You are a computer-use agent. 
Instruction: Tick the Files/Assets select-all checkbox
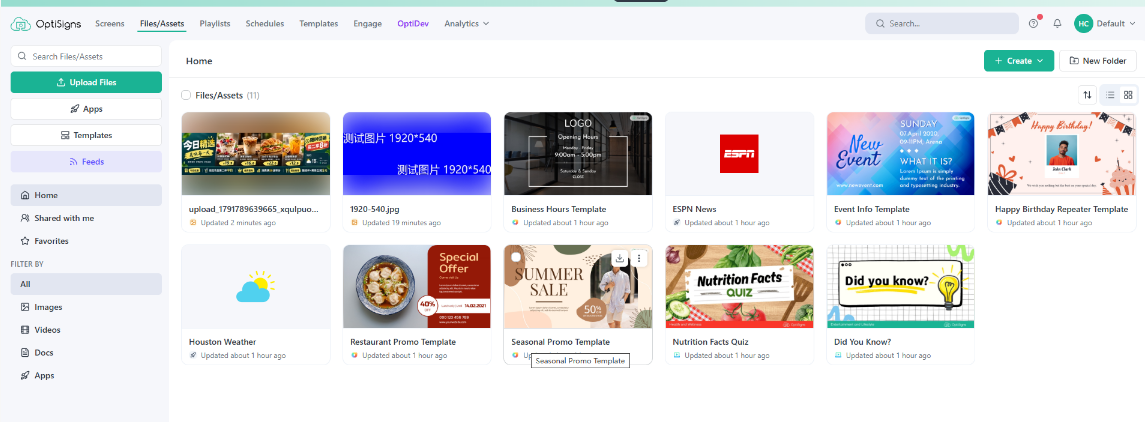click(x=185, y=95)
